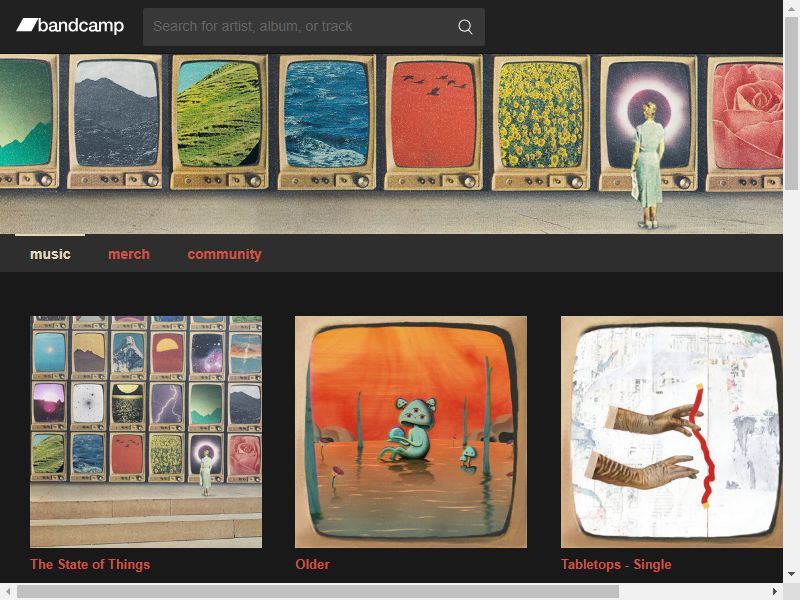800x600 pixels.
Task: Open the Older album artwork
Action: point(411,432)
